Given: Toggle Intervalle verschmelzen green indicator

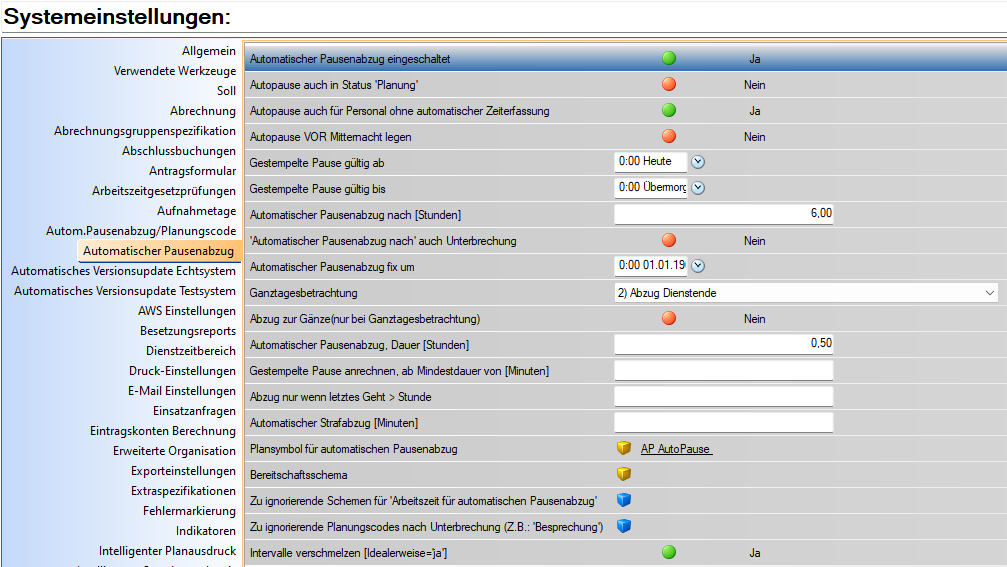Looking at the screenshot, I should pos(669,552).
